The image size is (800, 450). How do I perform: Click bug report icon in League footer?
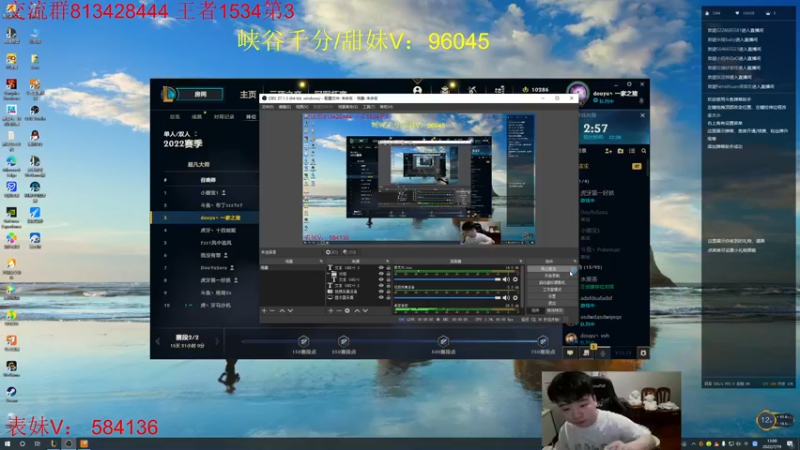tap(643, 353)
